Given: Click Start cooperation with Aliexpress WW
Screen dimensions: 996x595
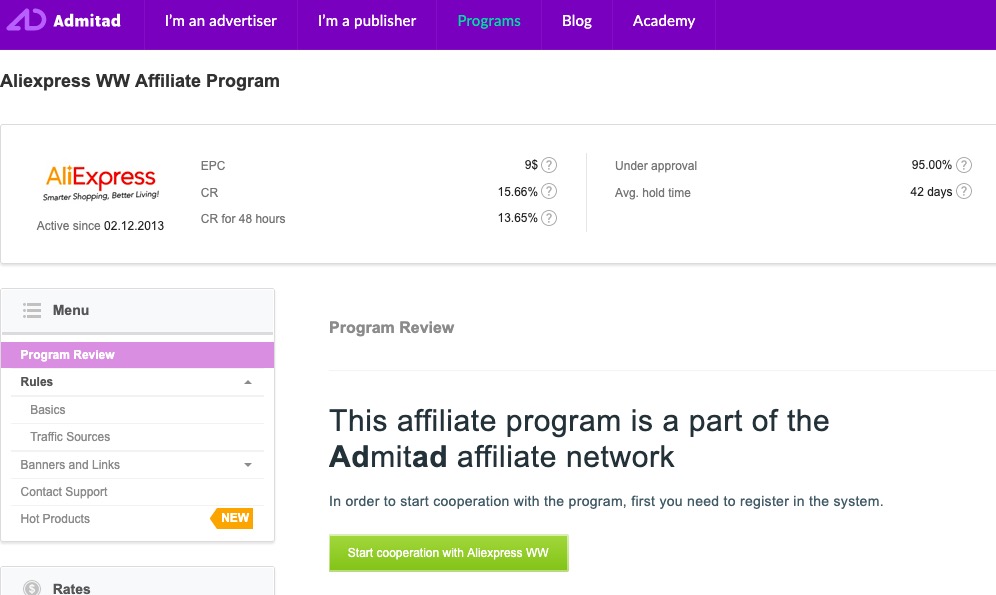Looking at the screenshot, I should coord(448,553).
